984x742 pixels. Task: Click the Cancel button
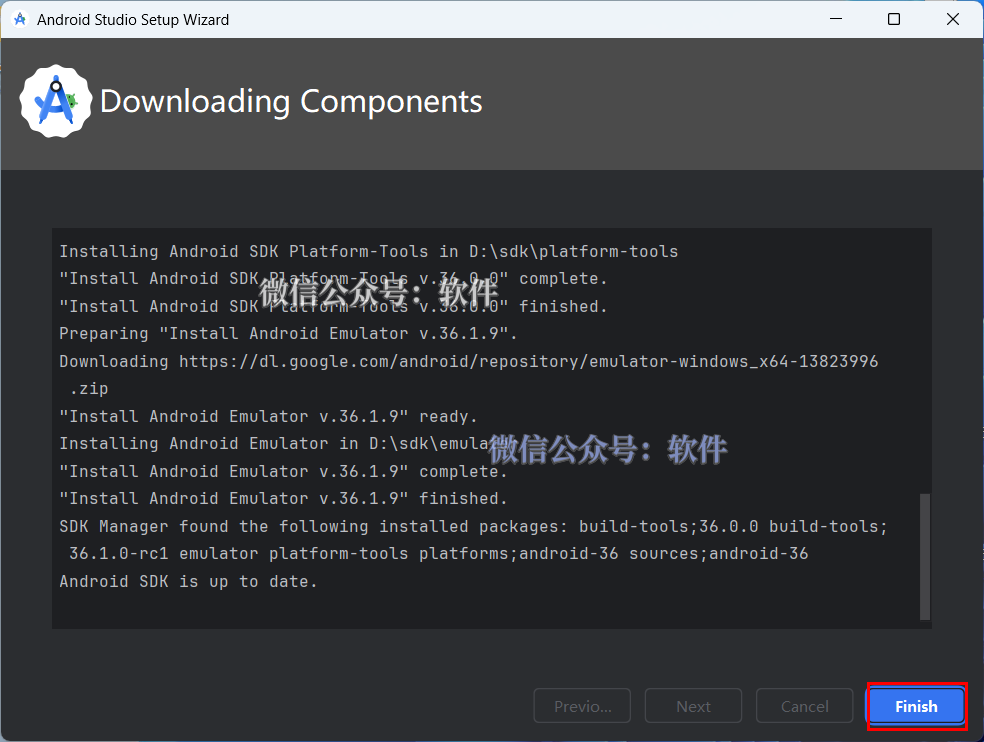[805, 706]
